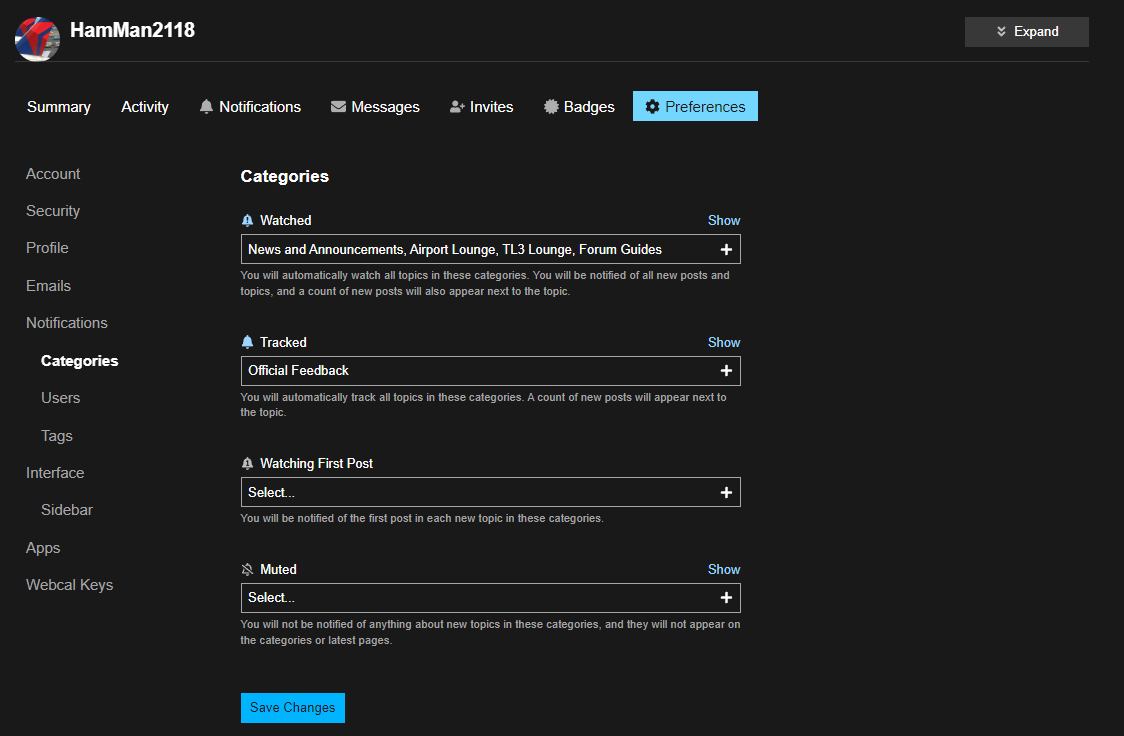
Task: Click the plus icon in Tracked field
Action: 726,371
